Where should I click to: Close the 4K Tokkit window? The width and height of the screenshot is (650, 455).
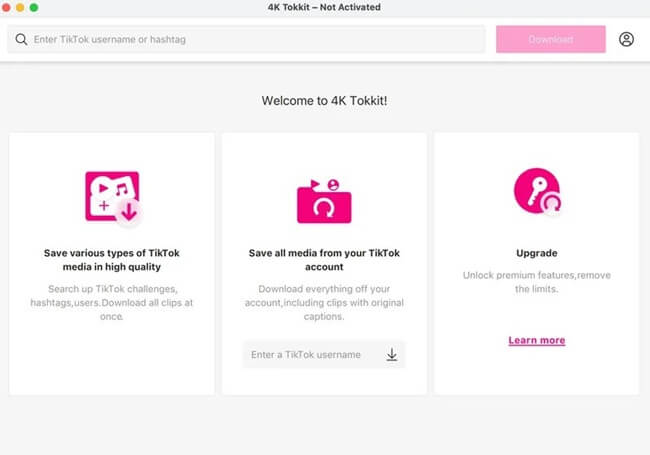pos(6,7)
